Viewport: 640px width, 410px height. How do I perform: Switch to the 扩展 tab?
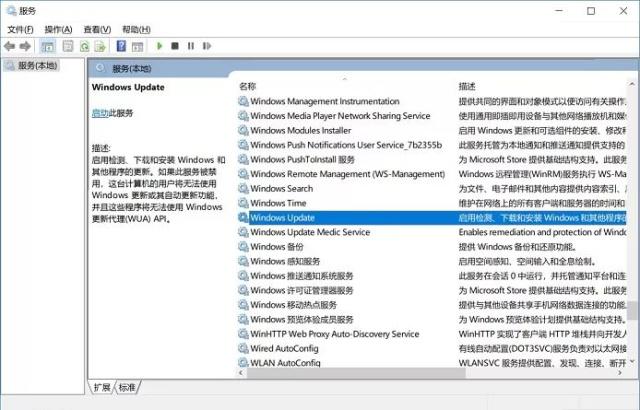pyautogui.click(x=102, y=387)
